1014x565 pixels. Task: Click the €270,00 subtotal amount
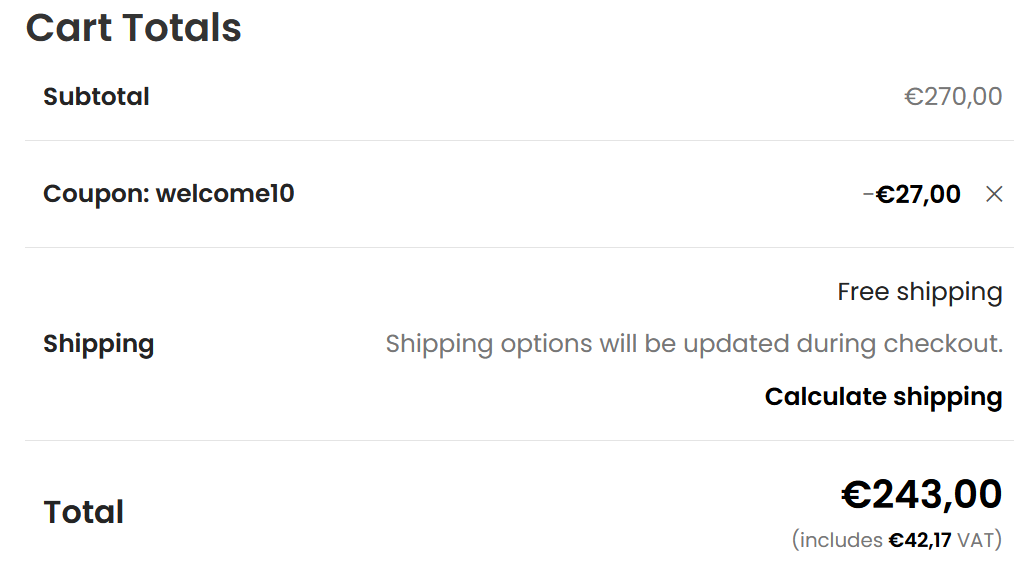(953, 97)
